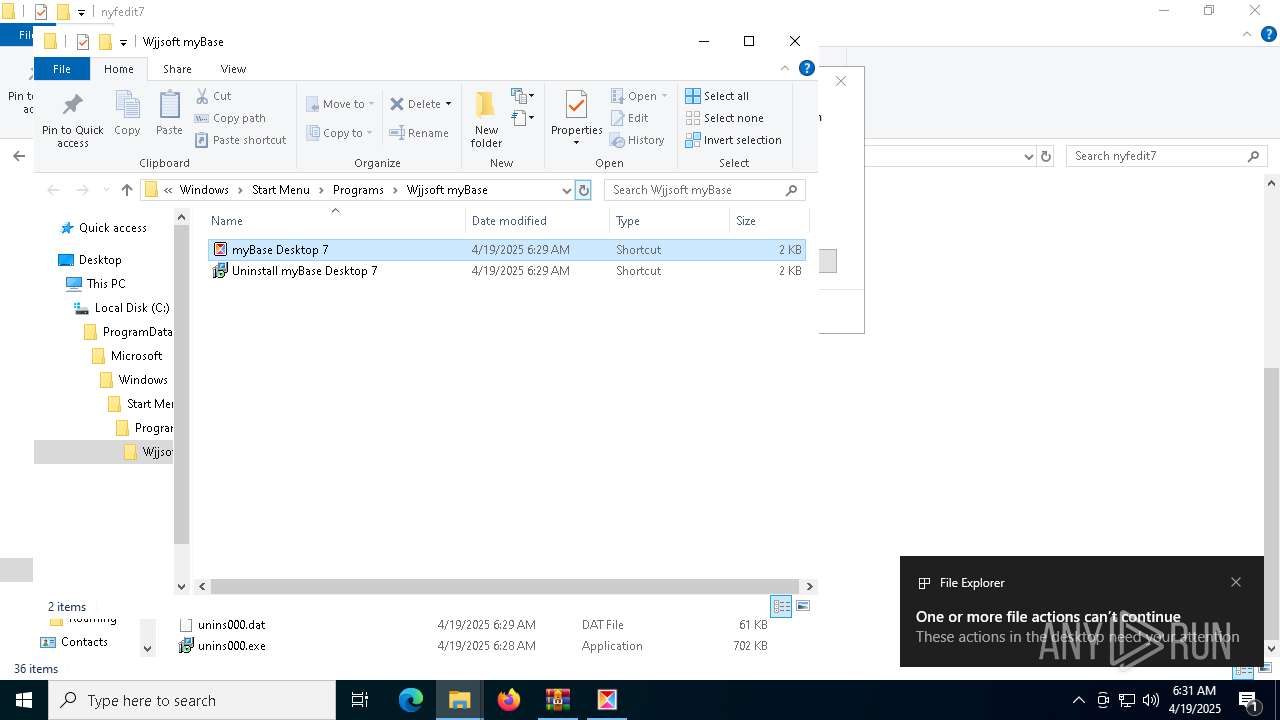
Task: Open Task View on taskbar
Action: [360, 700]
